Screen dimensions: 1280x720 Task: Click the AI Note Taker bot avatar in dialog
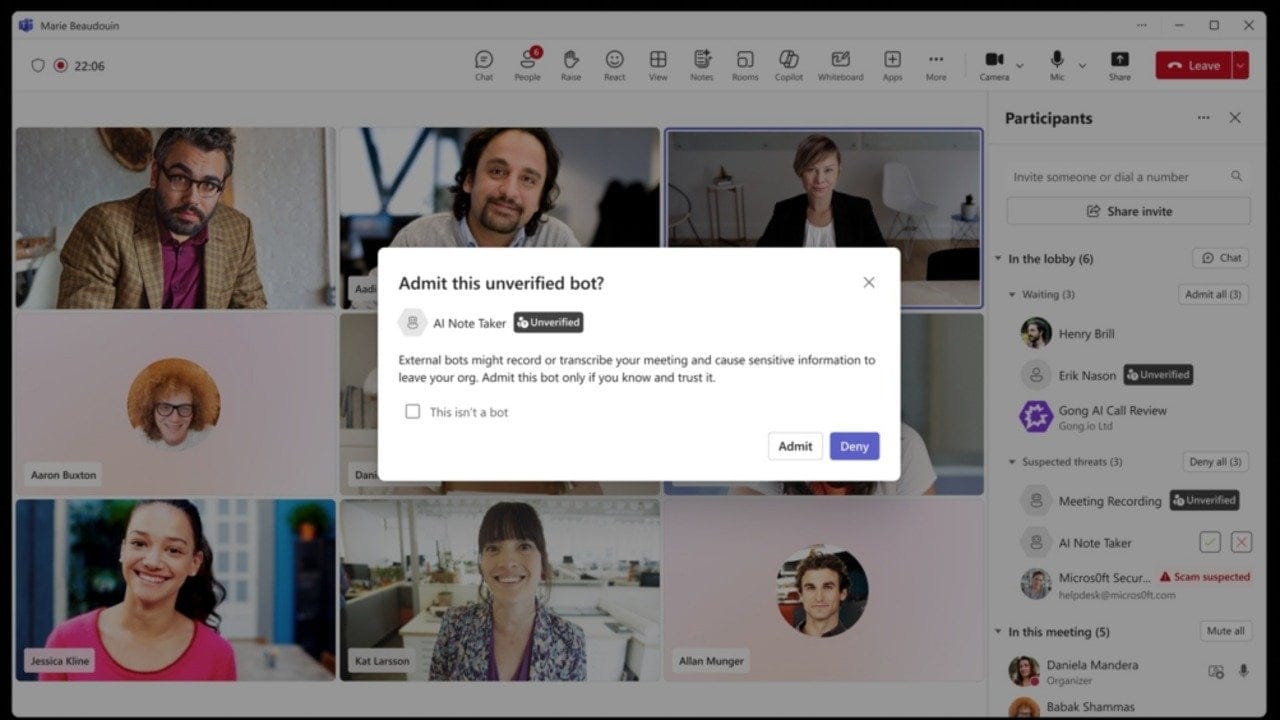(412, 323)
